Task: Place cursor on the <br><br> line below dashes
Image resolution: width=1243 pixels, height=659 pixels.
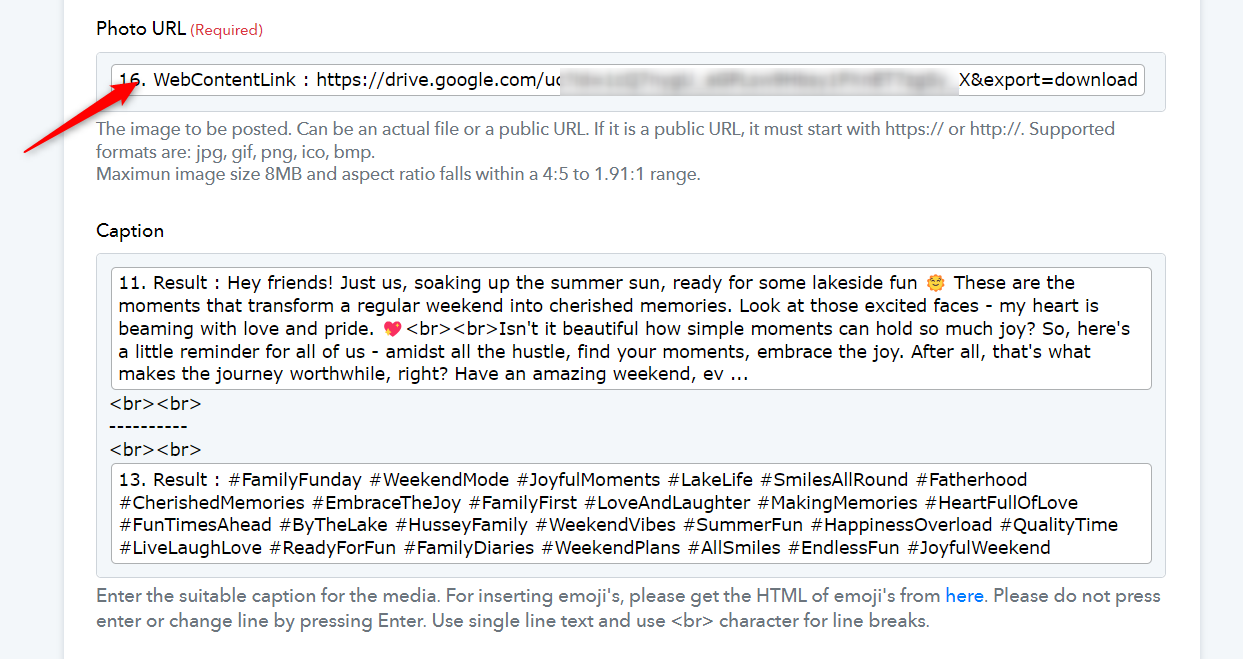Action: [x=156, y=450]
